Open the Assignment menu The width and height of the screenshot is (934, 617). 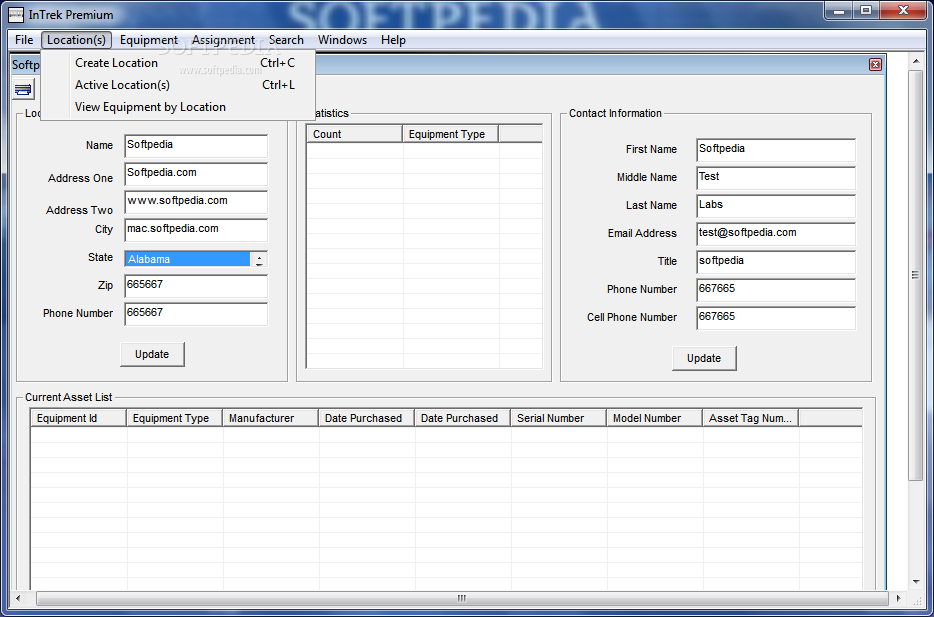click(223, 40)
